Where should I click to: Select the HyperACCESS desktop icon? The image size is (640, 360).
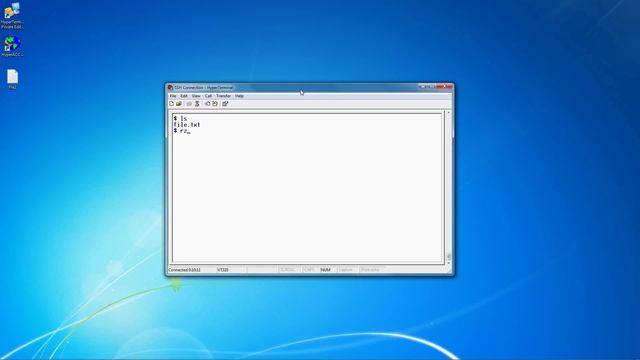click(x=12, y=47)
